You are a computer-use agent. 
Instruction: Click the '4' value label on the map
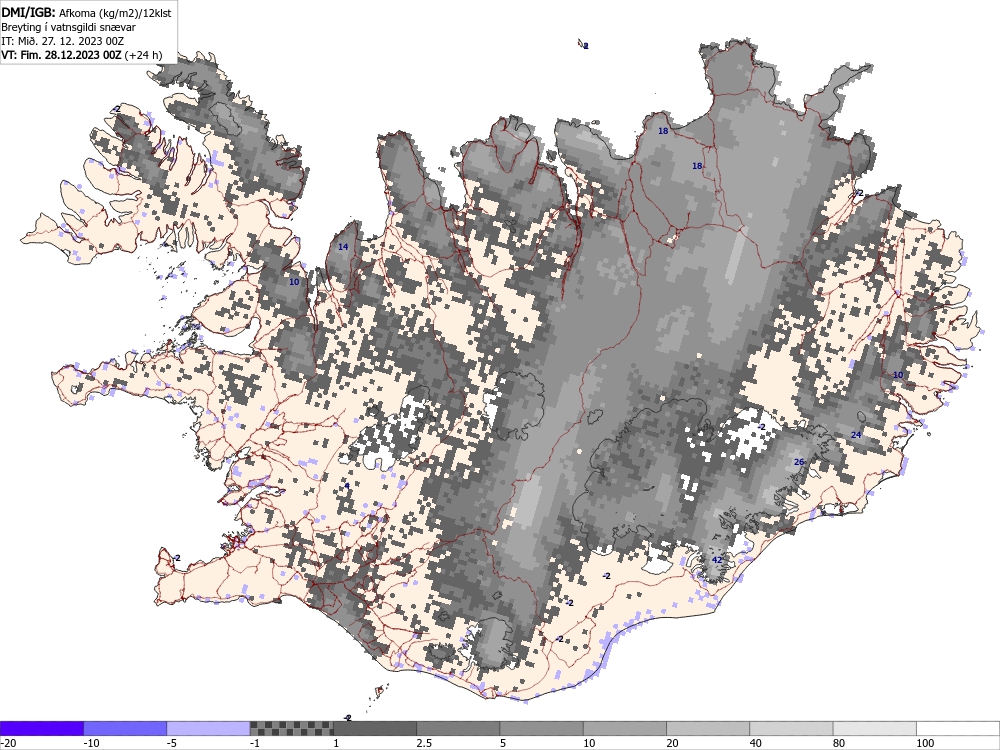coord(347,486)
